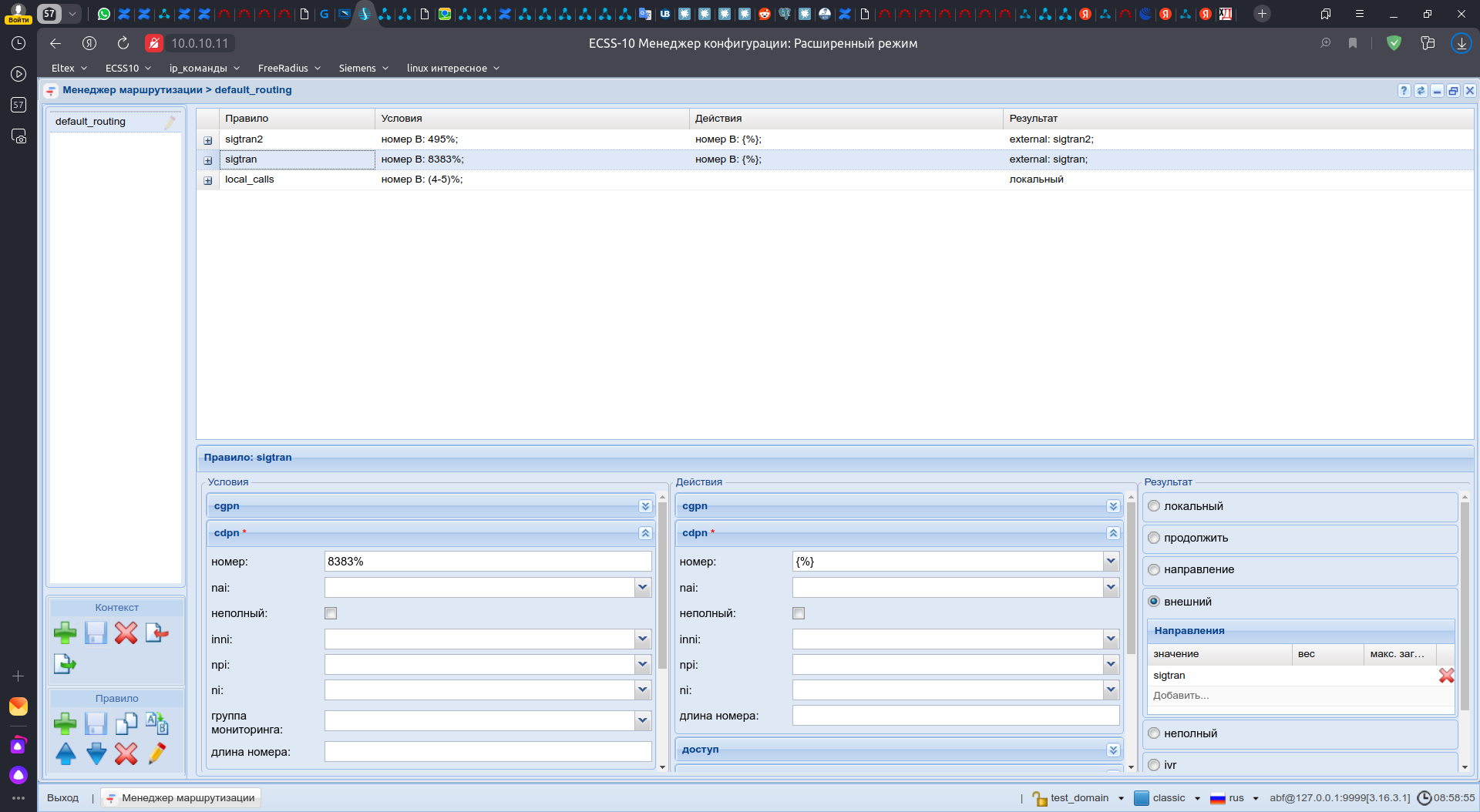1480x812 pixels.
Task: Open the ECSS10 bookmarks menu
Action: point(128,68)
